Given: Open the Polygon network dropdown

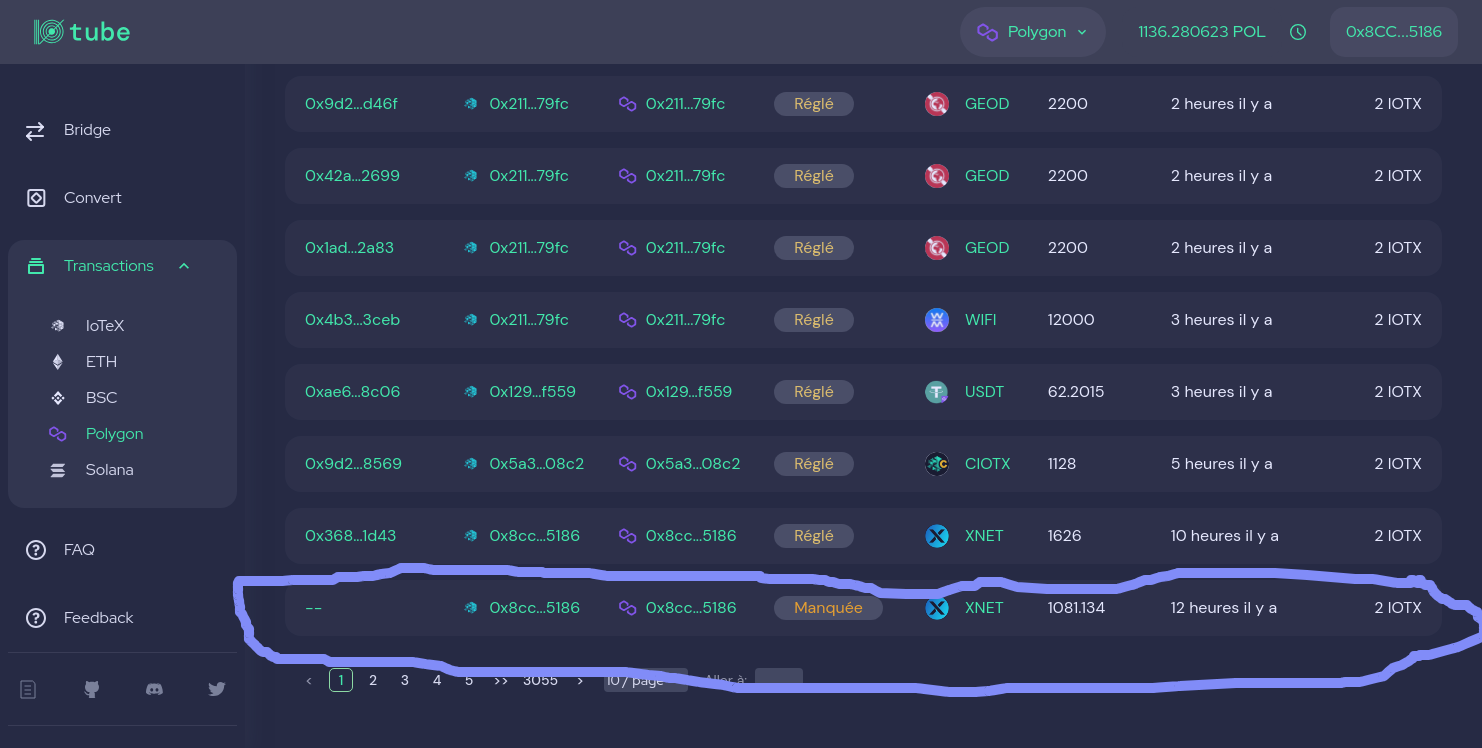Looking at the screenshot, I should point(1032,32).
